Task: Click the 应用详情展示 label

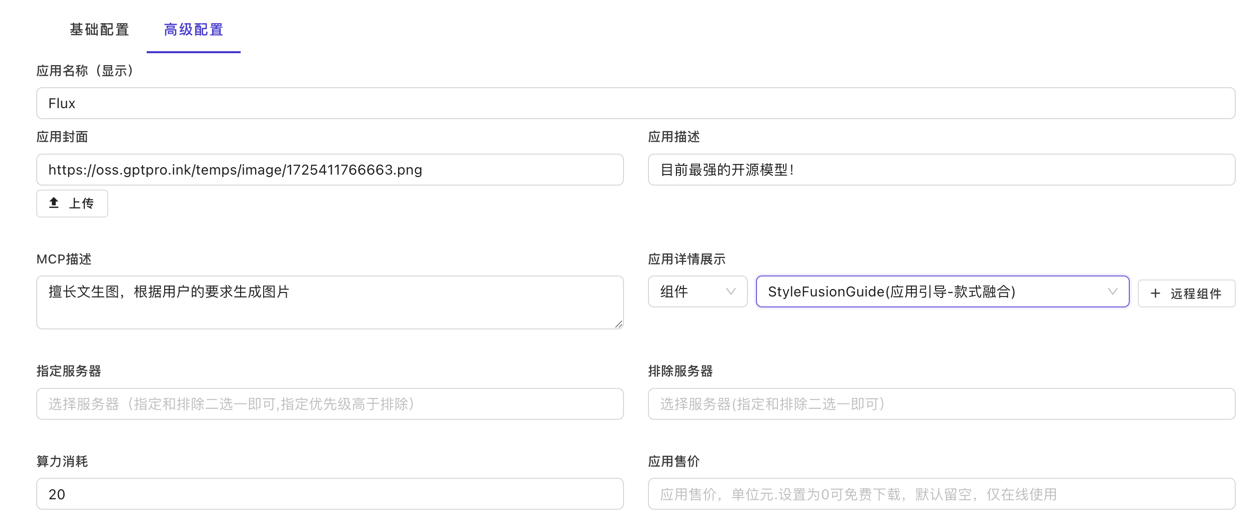Action: 687,259
